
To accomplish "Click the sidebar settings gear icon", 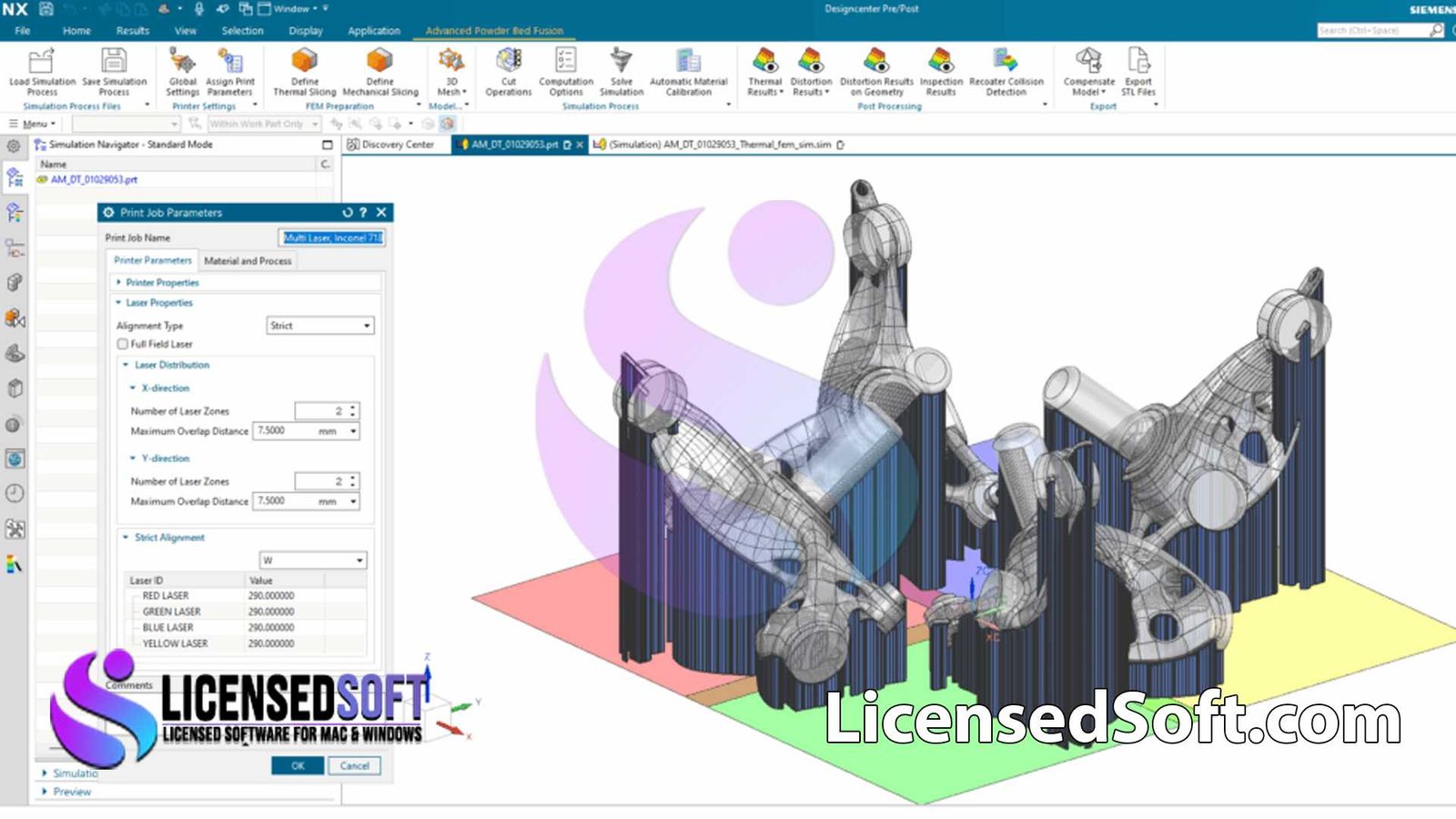I will [14, 146].
